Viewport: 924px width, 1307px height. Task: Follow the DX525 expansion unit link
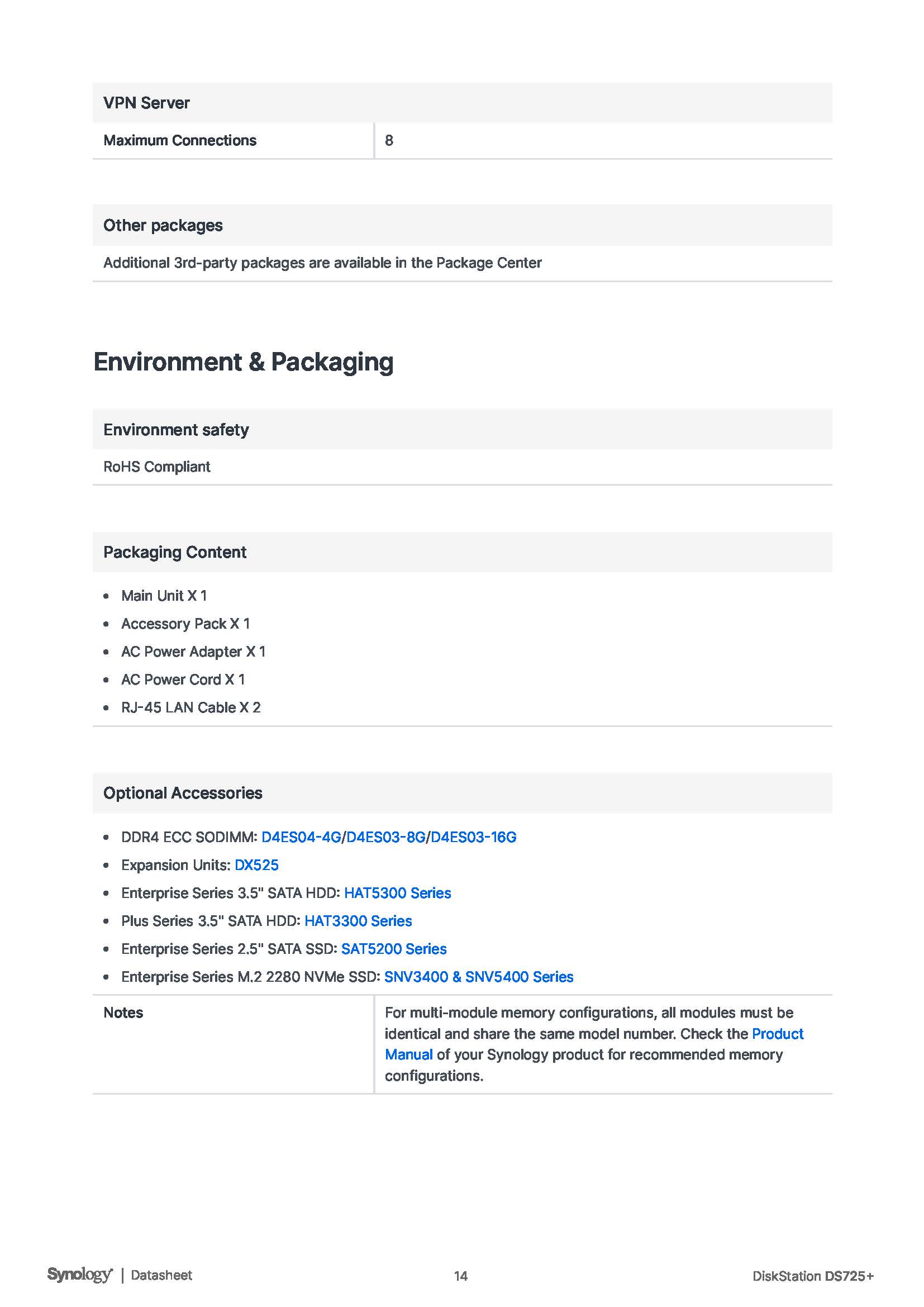[x=256, y=864]
